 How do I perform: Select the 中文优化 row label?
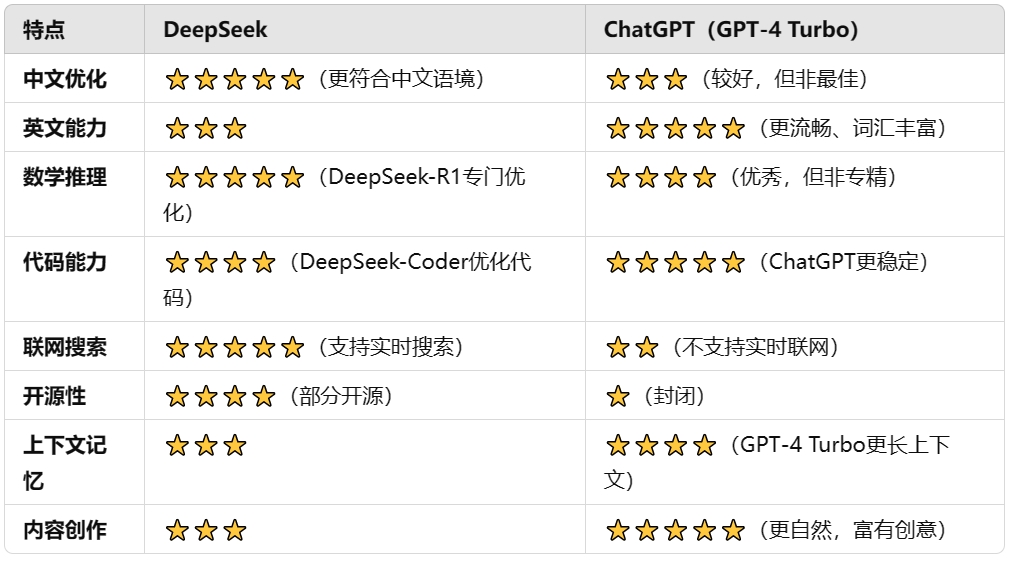(65, 79)
